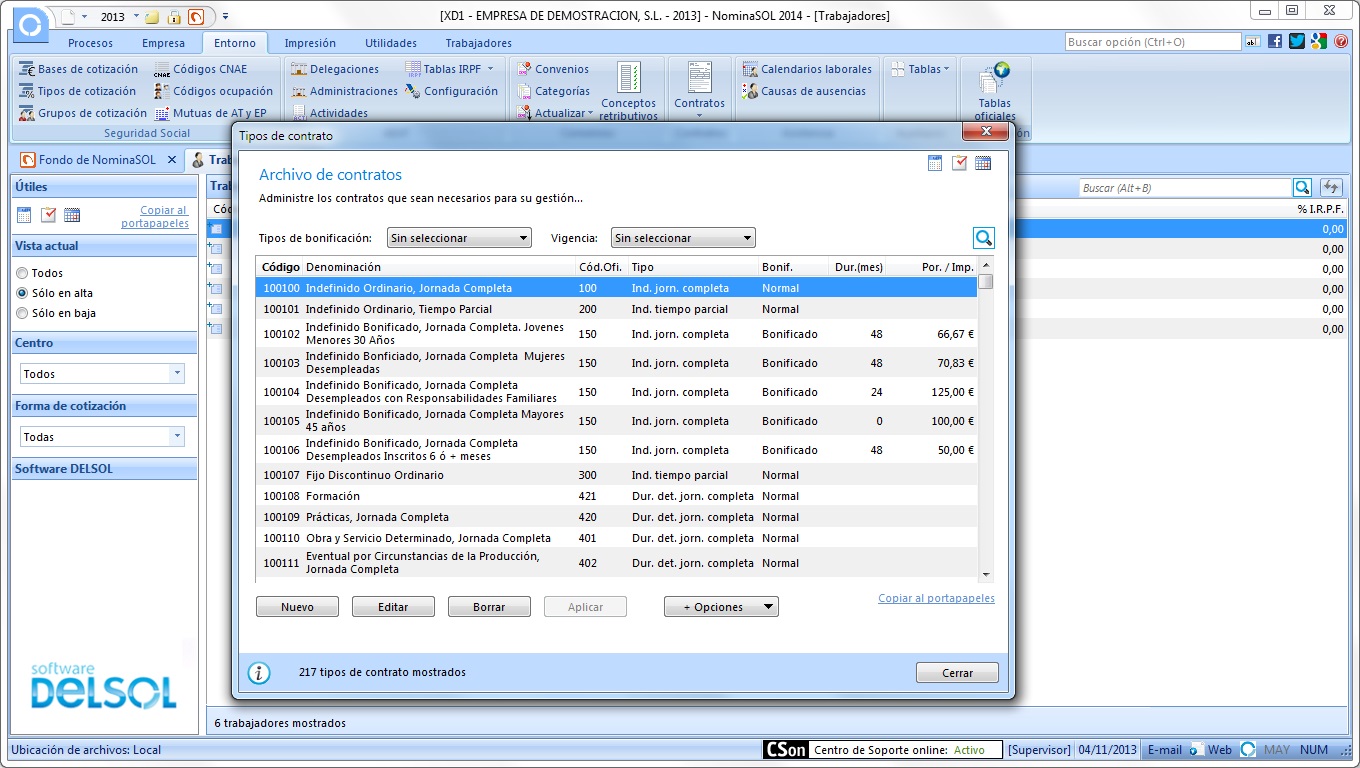1360x768 pixels.
Task: Expand the Tipos de bonificación dropdown
Action: pos(459,238)
